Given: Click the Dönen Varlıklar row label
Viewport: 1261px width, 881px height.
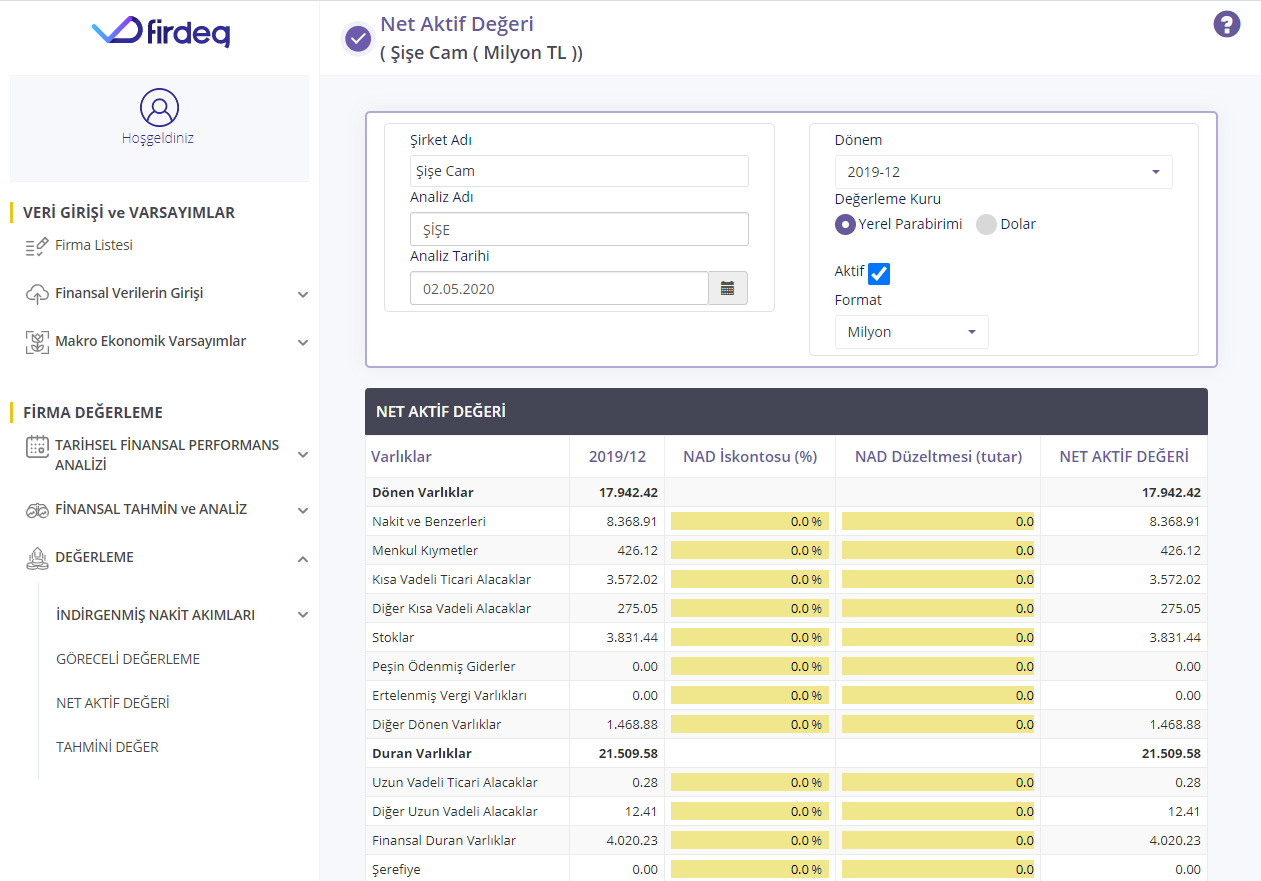Looking at the screenshot, I should (x=422, y=492).
